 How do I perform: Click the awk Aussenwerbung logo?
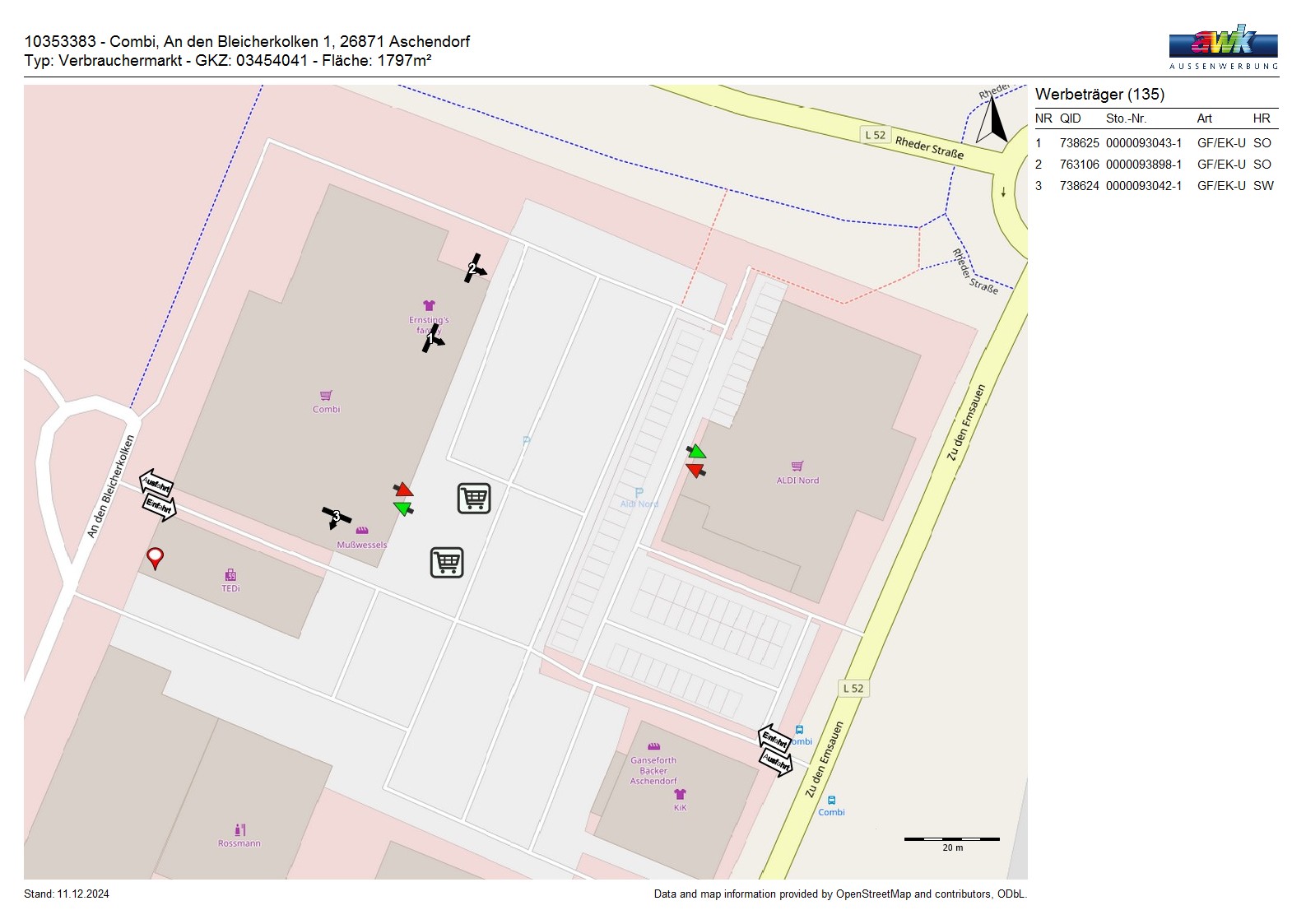(x=1223, y=47)
